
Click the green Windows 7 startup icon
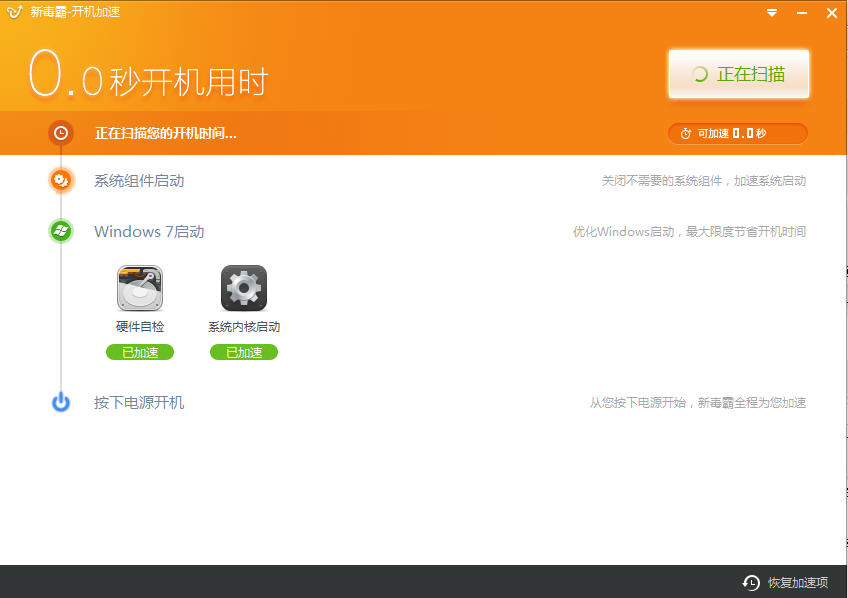point(61,231)
